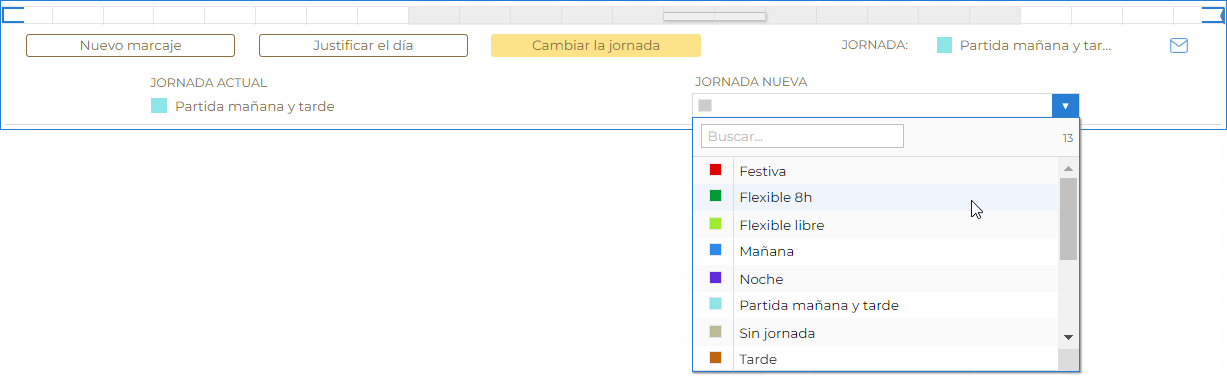
Task: Click the red Festiva color swatch
Action: [715, 170]
